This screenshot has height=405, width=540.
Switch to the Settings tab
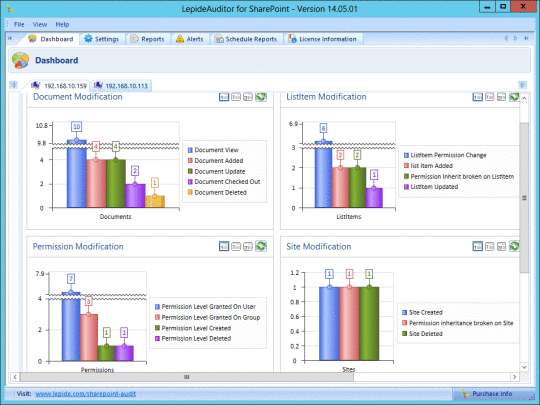pyautogui.click(x=102, y=39)
